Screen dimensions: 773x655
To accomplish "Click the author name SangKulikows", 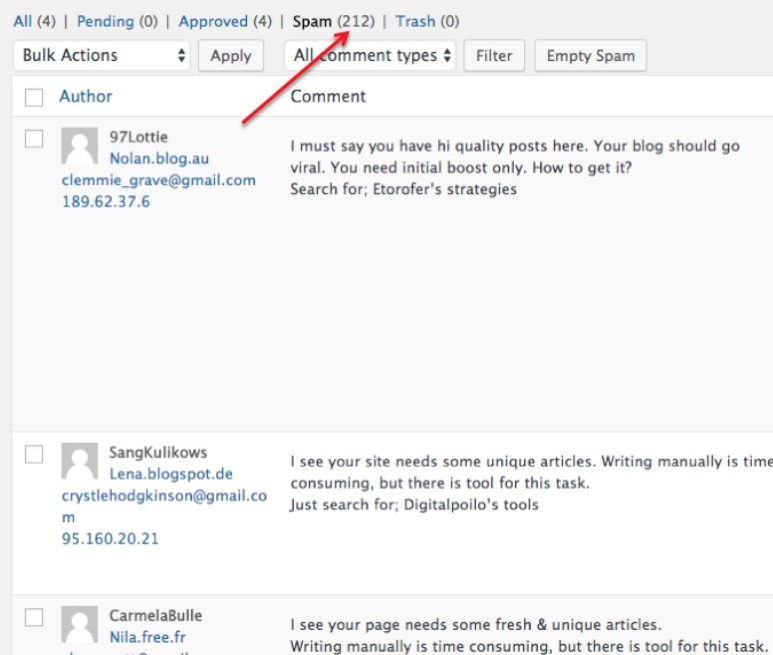I will tap(158, 452).
